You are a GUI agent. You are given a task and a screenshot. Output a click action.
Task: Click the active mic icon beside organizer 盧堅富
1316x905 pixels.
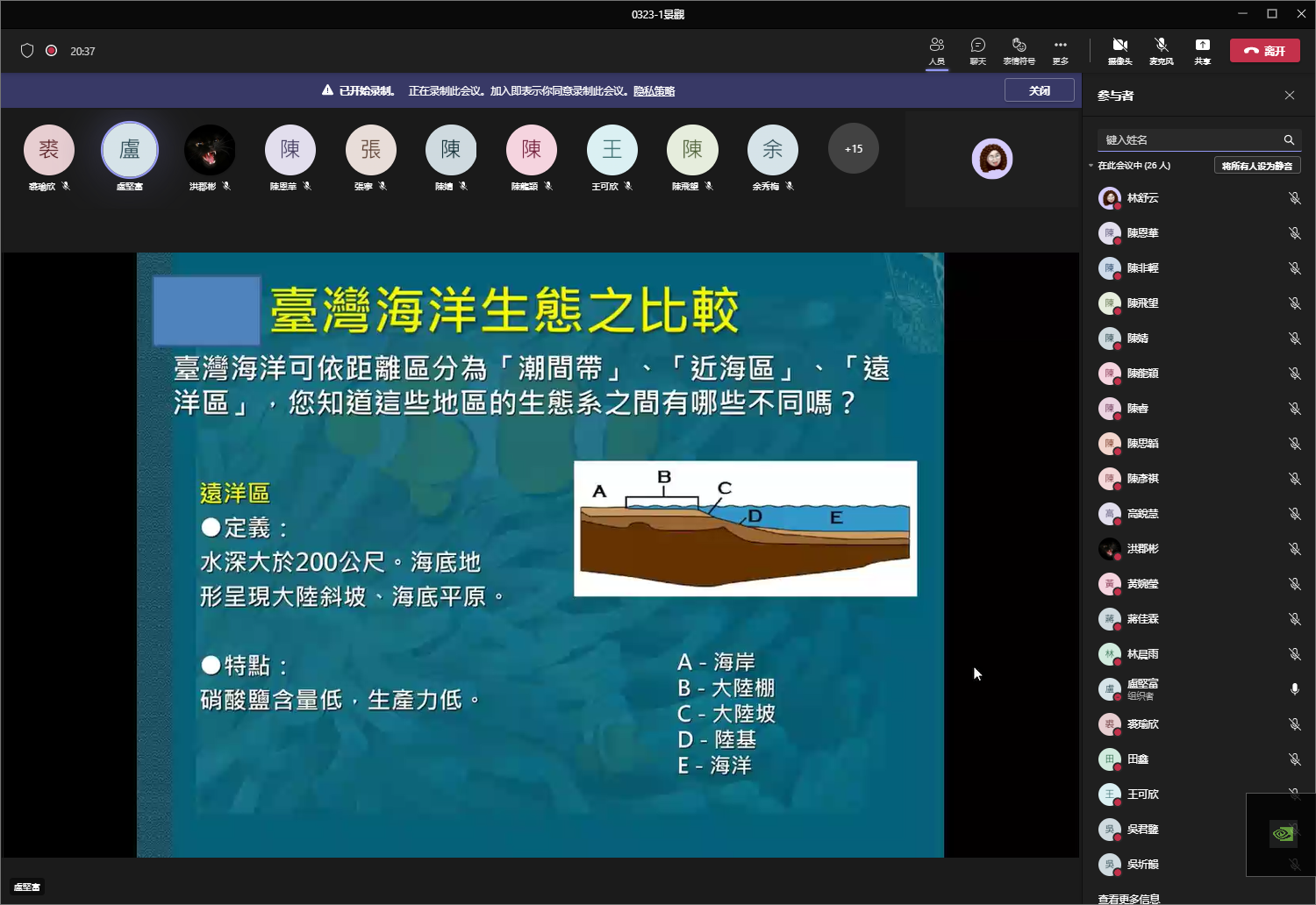1294,689
